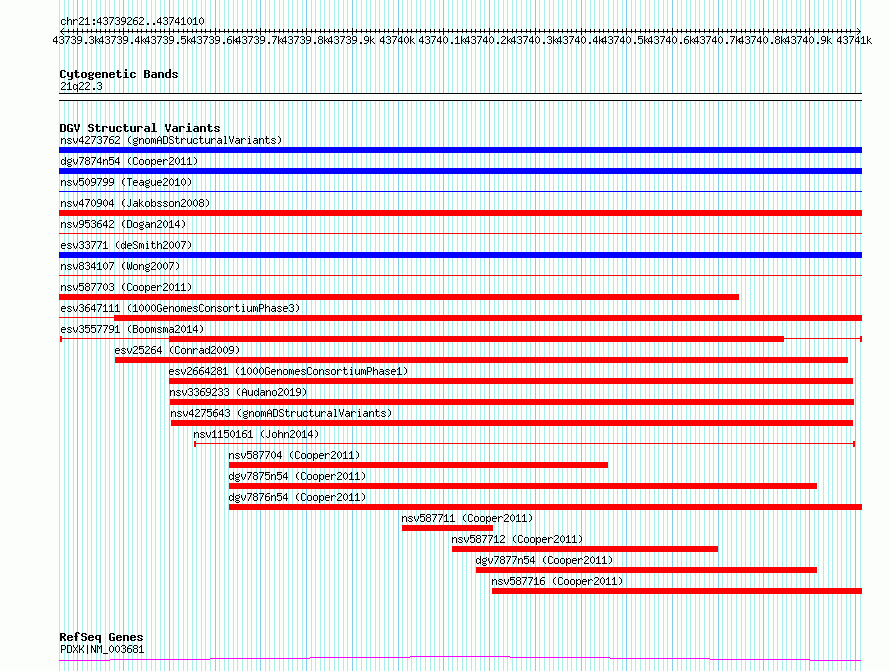Click the nsv509799 (Teague2010) label
This screenshot has height=671, width=890.
pyautogui.click(x=126, y=182)
